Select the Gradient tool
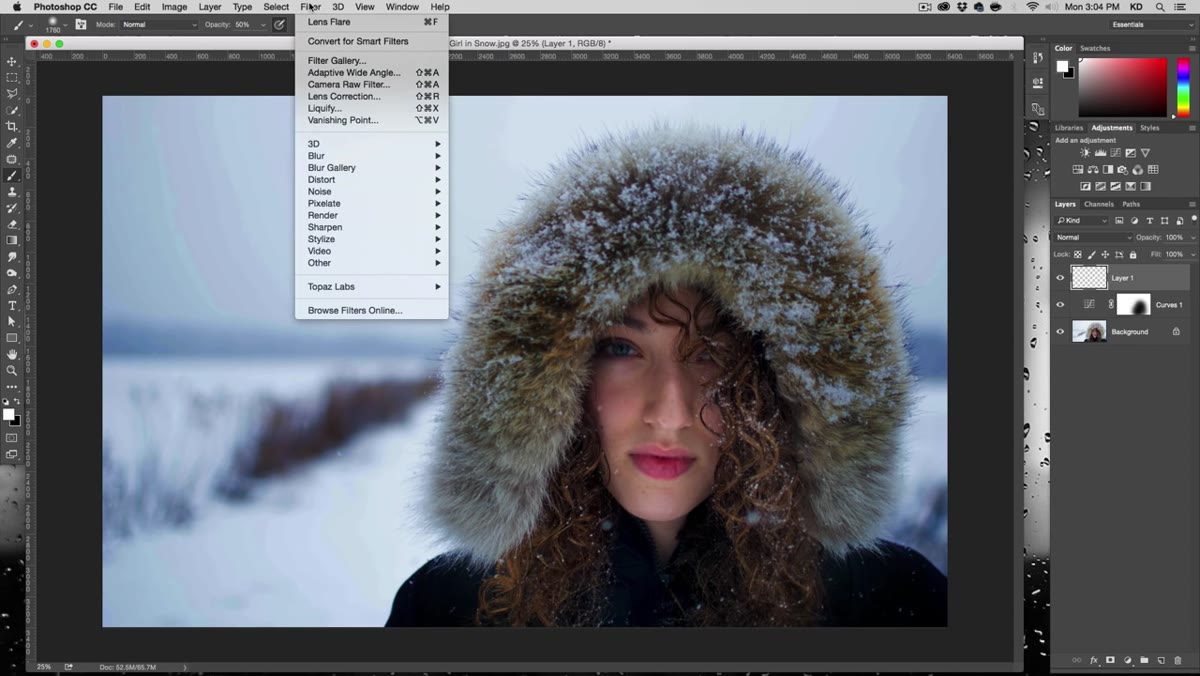This screenshot has width=1200, height=676. coord(12,240)
